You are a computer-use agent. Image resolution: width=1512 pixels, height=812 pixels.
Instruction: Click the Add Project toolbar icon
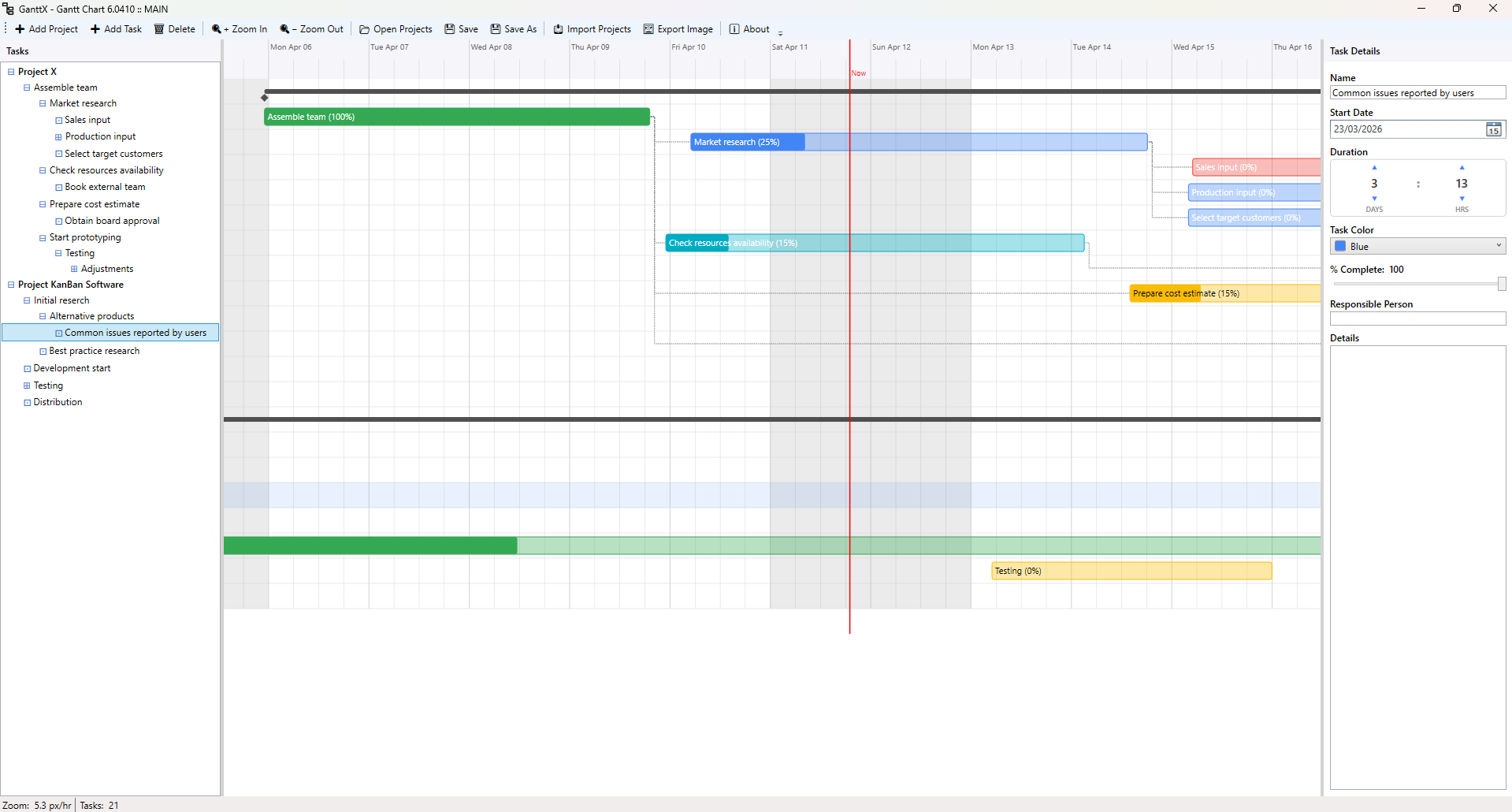(x=20, y=29)
